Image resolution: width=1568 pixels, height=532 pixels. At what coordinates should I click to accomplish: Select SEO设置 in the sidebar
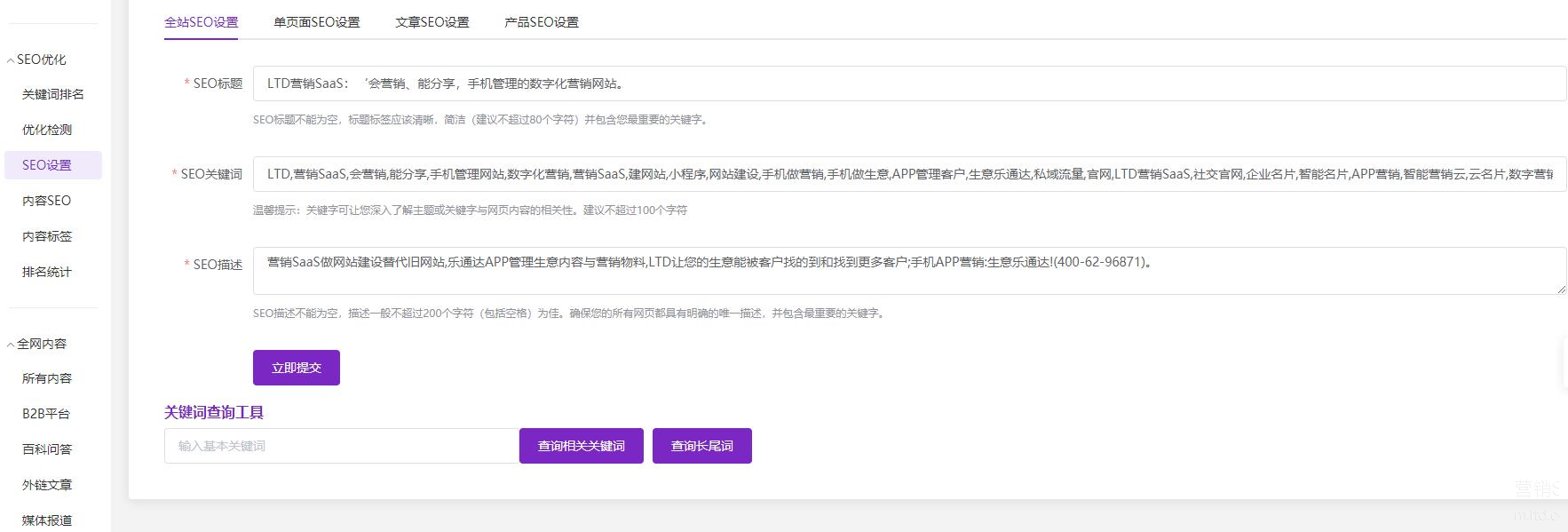click(x=47, y=165)
